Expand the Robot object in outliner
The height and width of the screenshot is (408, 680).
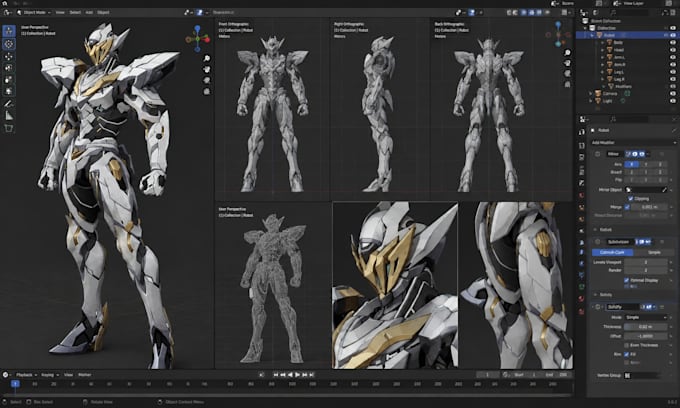coord(592,35)
